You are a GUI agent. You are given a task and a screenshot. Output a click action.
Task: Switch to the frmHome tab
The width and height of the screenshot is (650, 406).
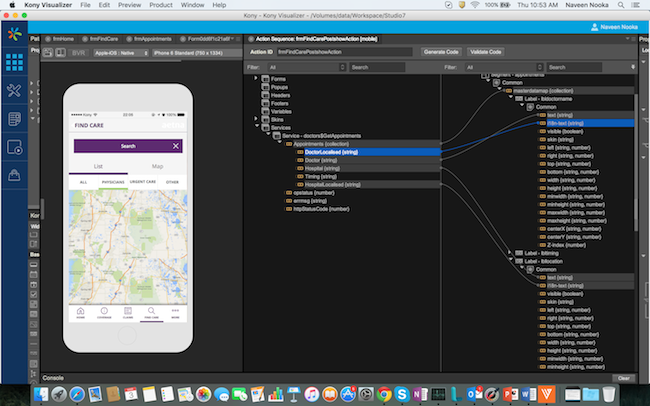pos(59,39)
